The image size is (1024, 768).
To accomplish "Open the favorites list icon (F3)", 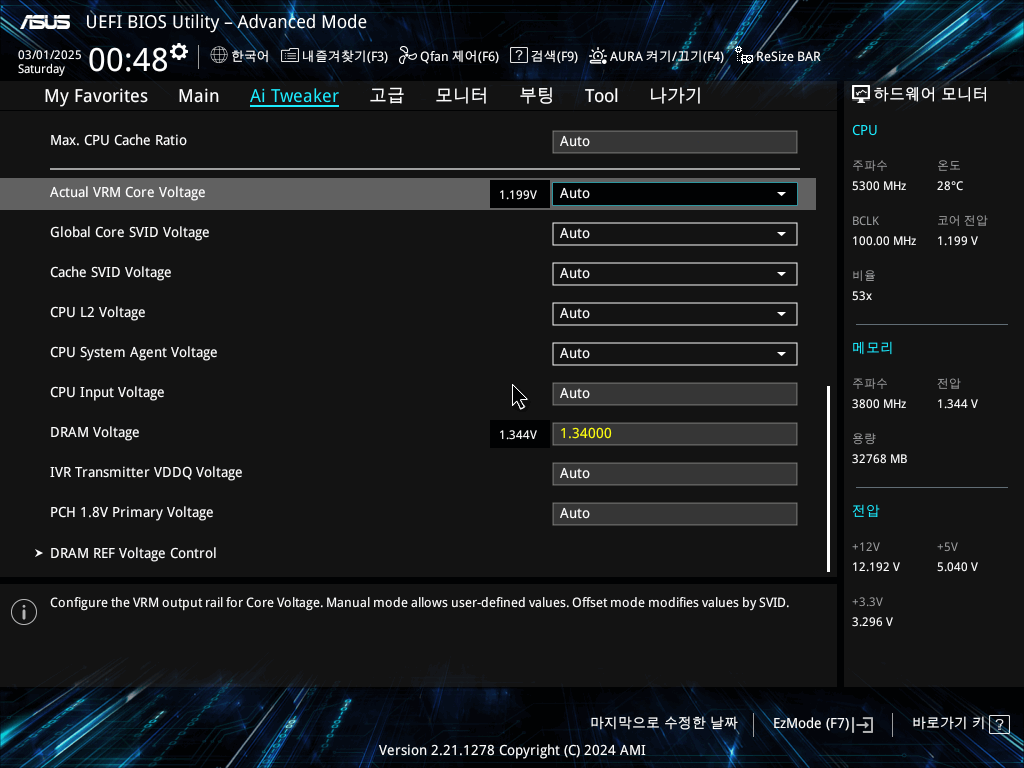I will pos(289,56).
